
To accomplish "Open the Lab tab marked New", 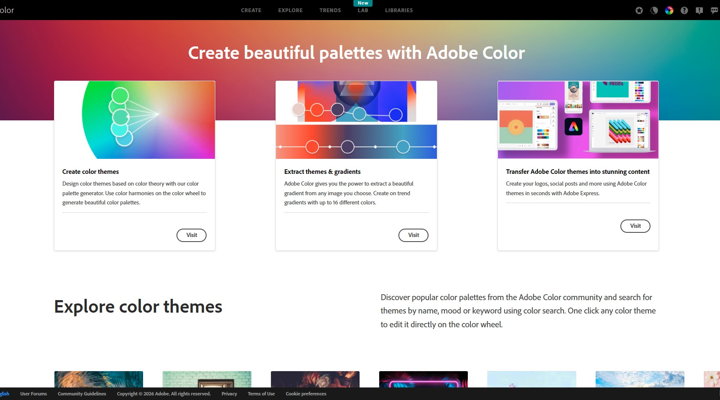I will 363,10.
